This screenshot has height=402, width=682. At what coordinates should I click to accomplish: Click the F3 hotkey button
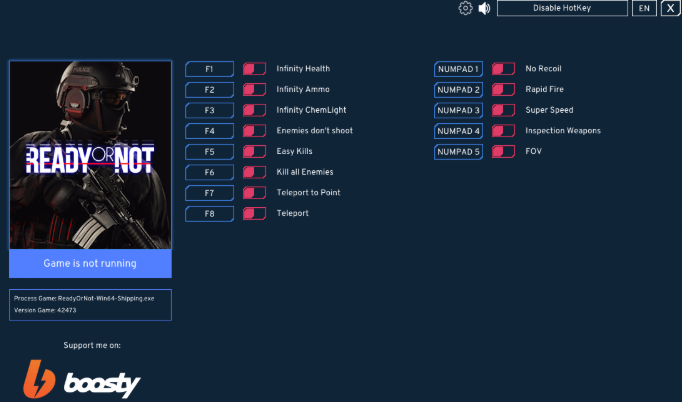[x=209, y=111]
